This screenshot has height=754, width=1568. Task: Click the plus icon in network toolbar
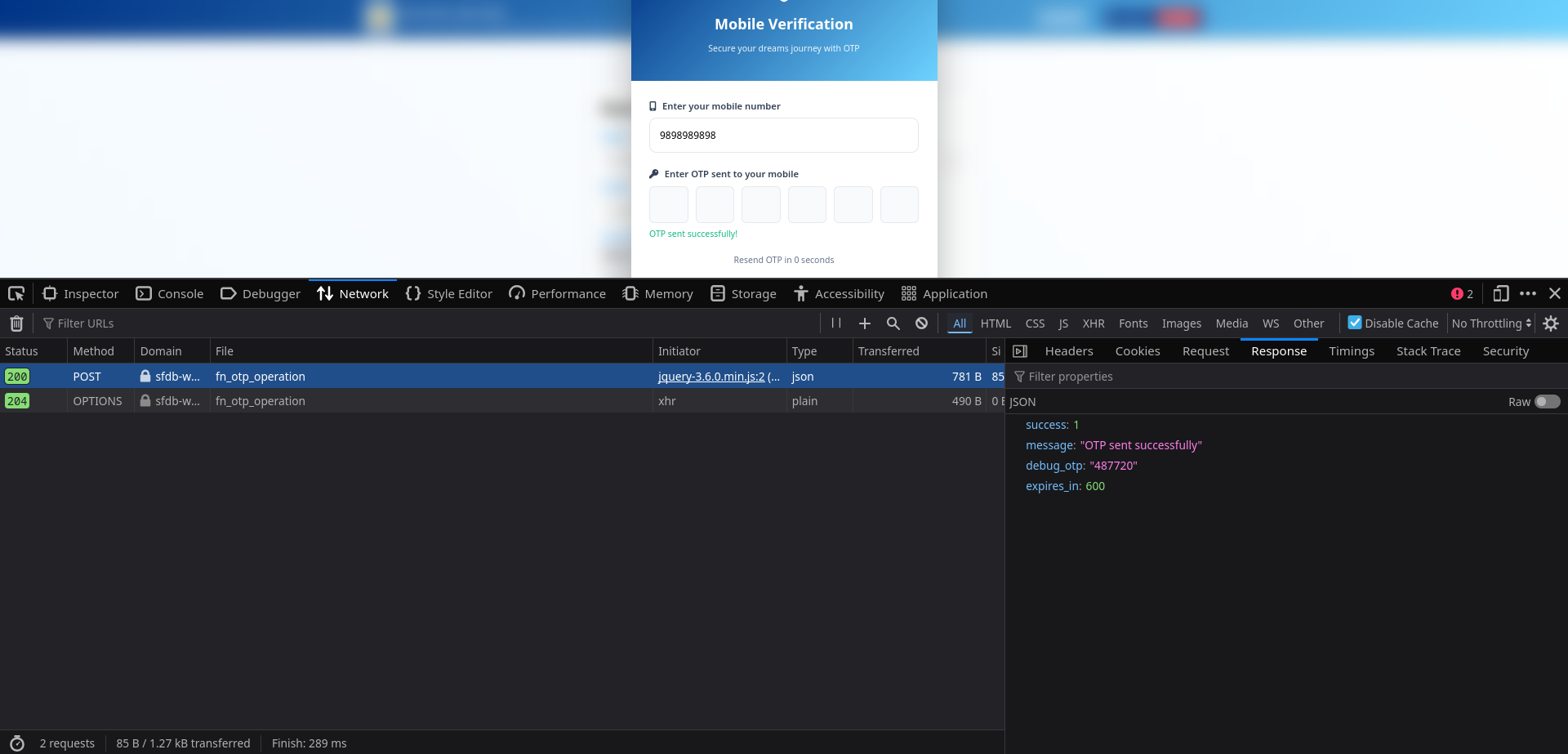pos(865,323)
